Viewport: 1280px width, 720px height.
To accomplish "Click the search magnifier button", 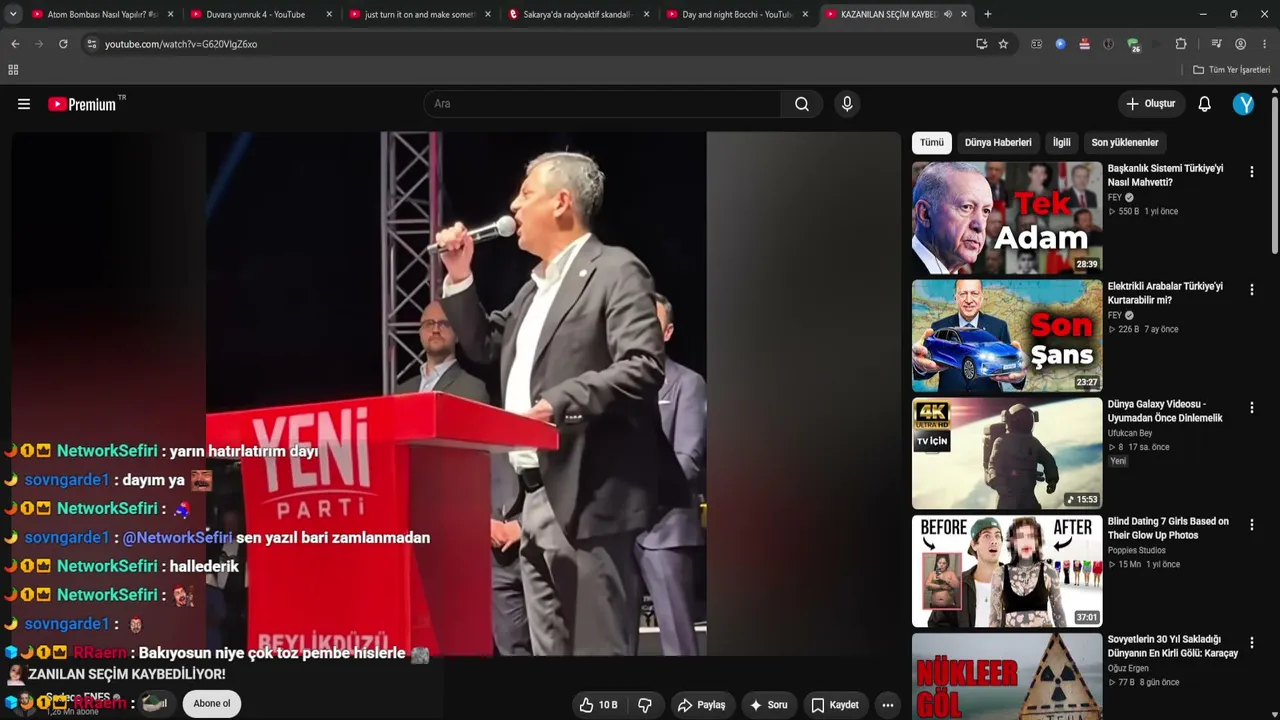I will (802, 104).
